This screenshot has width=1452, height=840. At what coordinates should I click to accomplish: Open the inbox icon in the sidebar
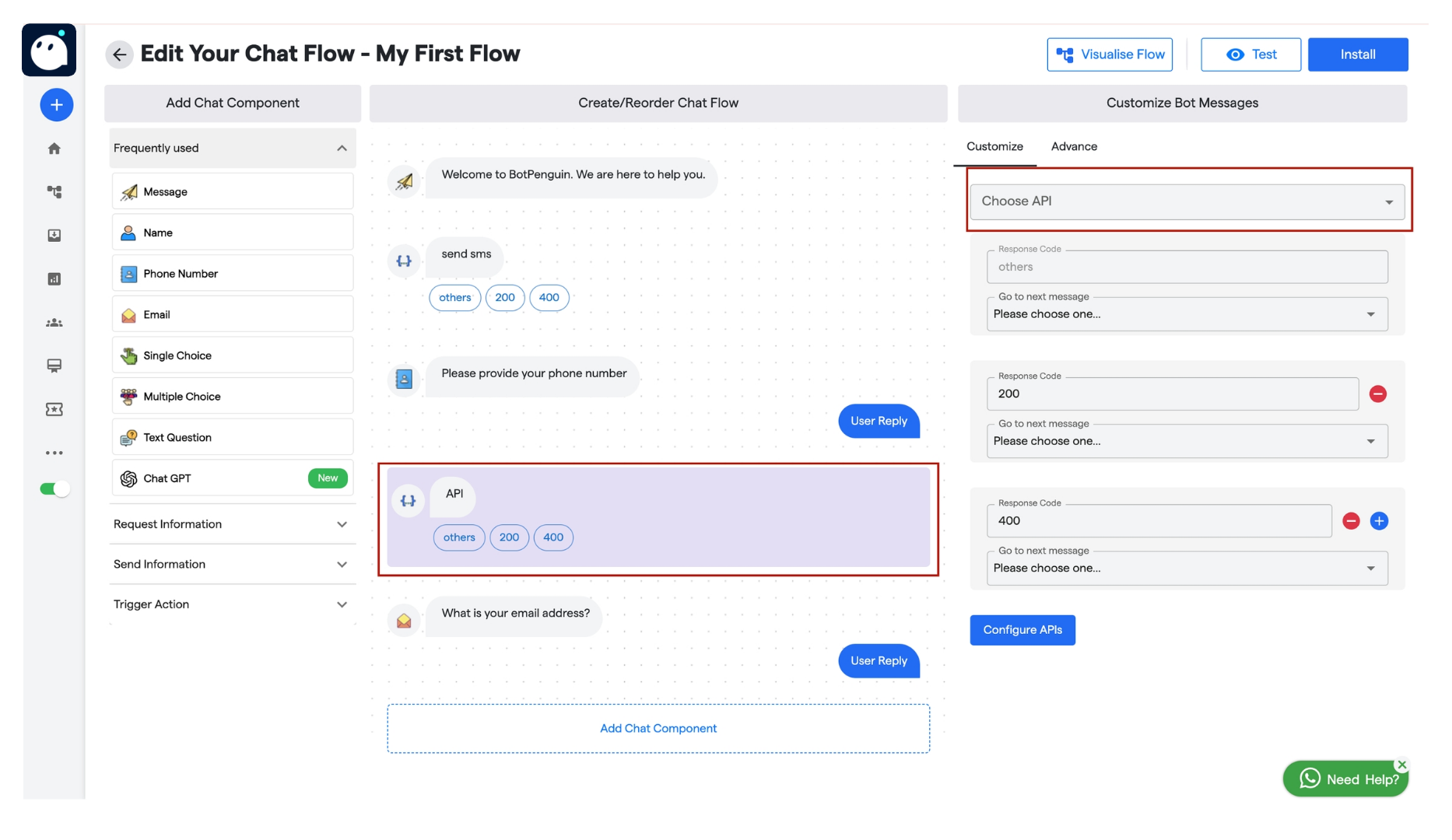(x=54, y=235)
